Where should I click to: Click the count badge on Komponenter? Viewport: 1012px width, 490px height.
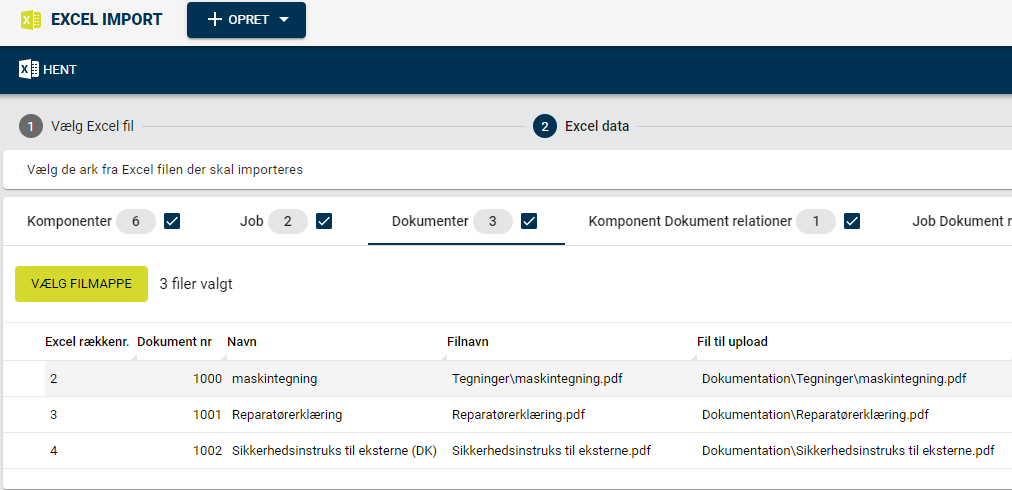[x=136, y=221]
